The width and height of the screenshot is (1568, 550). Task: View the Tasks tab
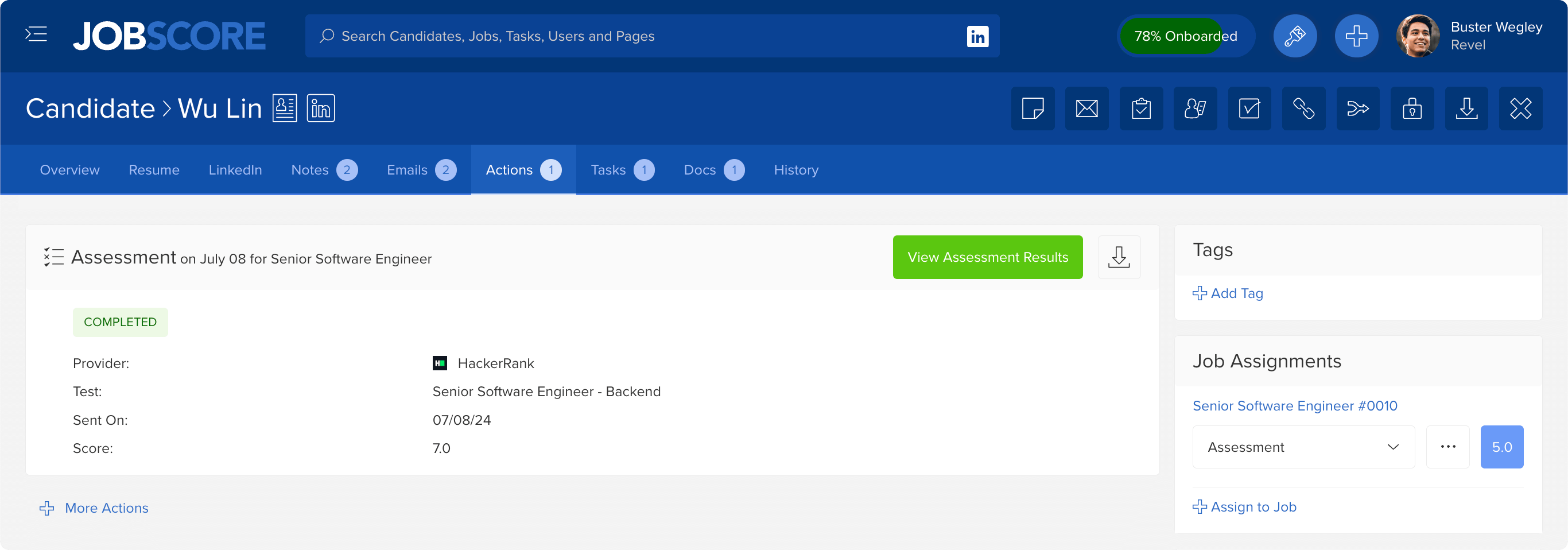click(x=623, y=170)
